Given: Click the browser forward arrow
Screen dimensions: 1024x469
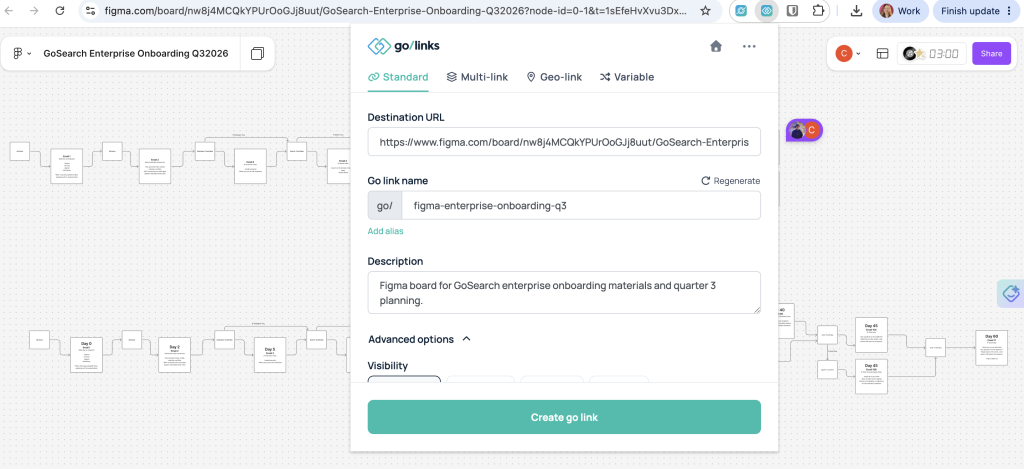Looking at the screenshot, I should click(34, 10).
